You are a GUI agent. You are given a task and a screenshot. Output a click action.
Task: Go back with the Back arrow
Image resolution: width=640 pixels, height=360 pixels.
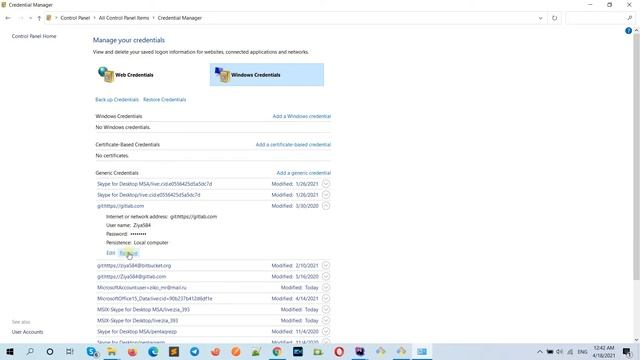[8, 18]
